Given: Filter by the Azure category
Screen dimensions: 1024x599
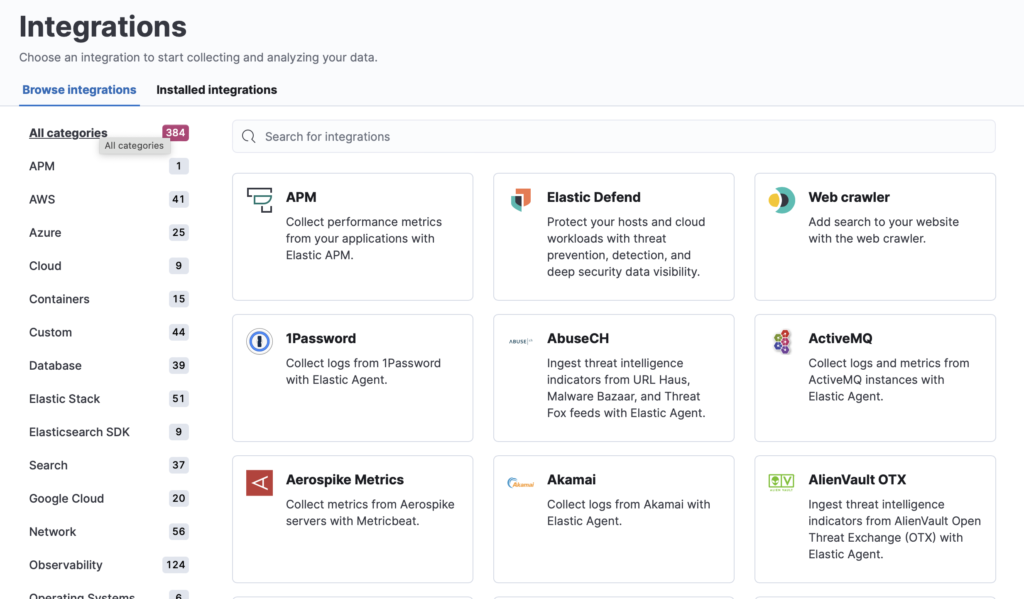Looking at the screenshot, I should [x=44, y=232].
